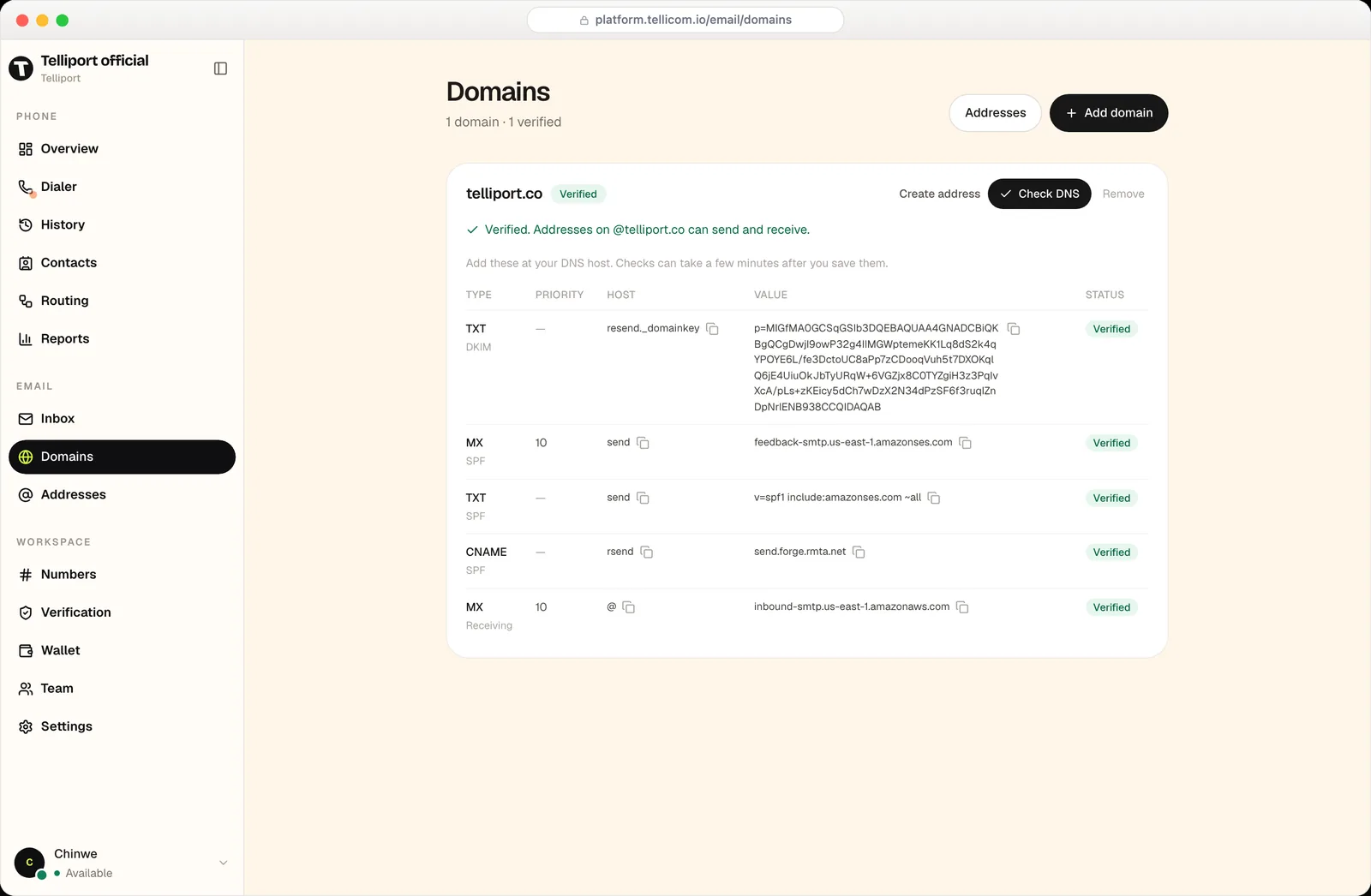This screenshot has width=1371, height=896.
Task: Copy the v=spf1 include:amazonses.com value
Action: (934, 498)
